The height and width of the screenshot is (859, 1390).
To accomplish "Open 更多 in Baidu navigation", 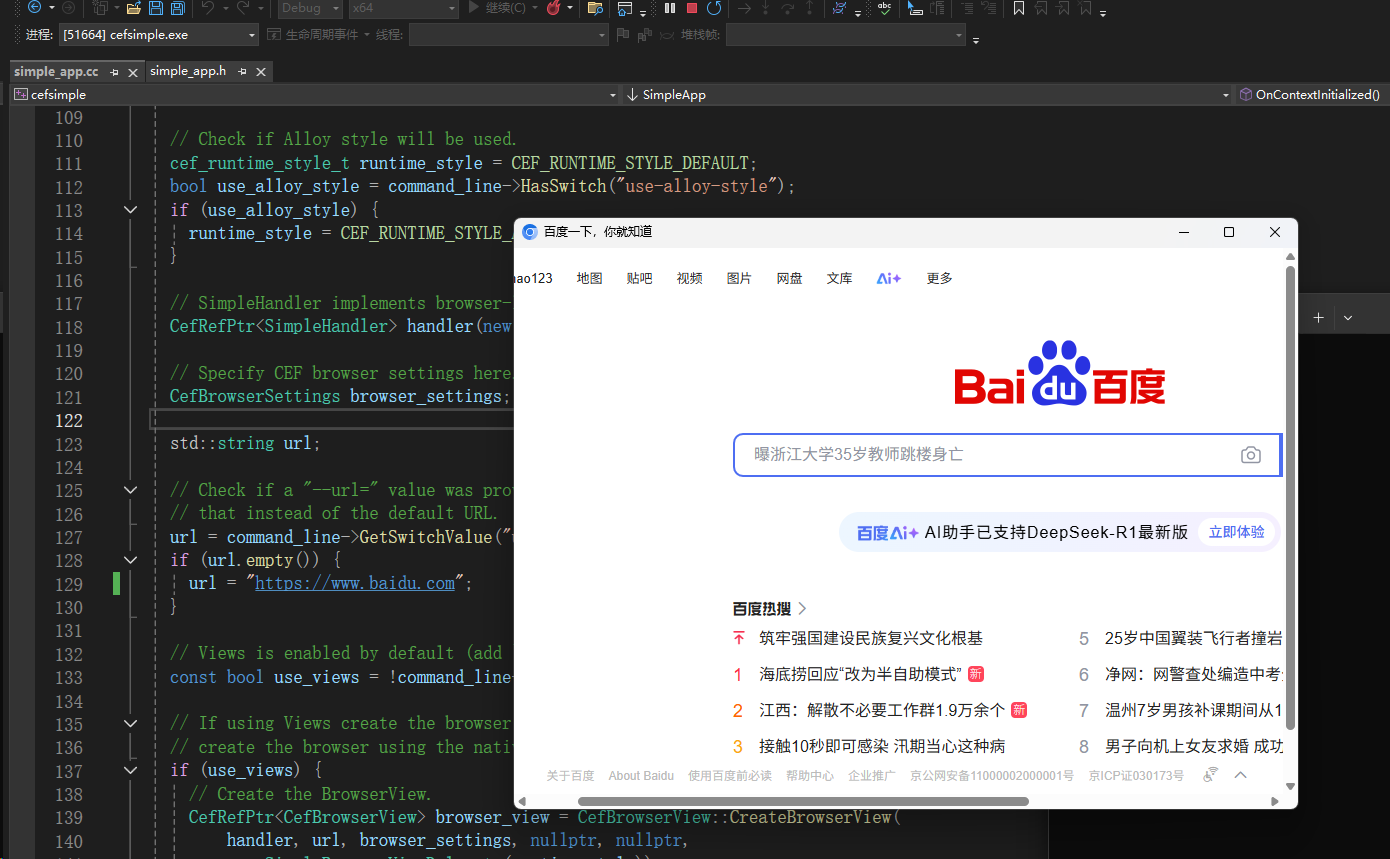I will (940, 278).
